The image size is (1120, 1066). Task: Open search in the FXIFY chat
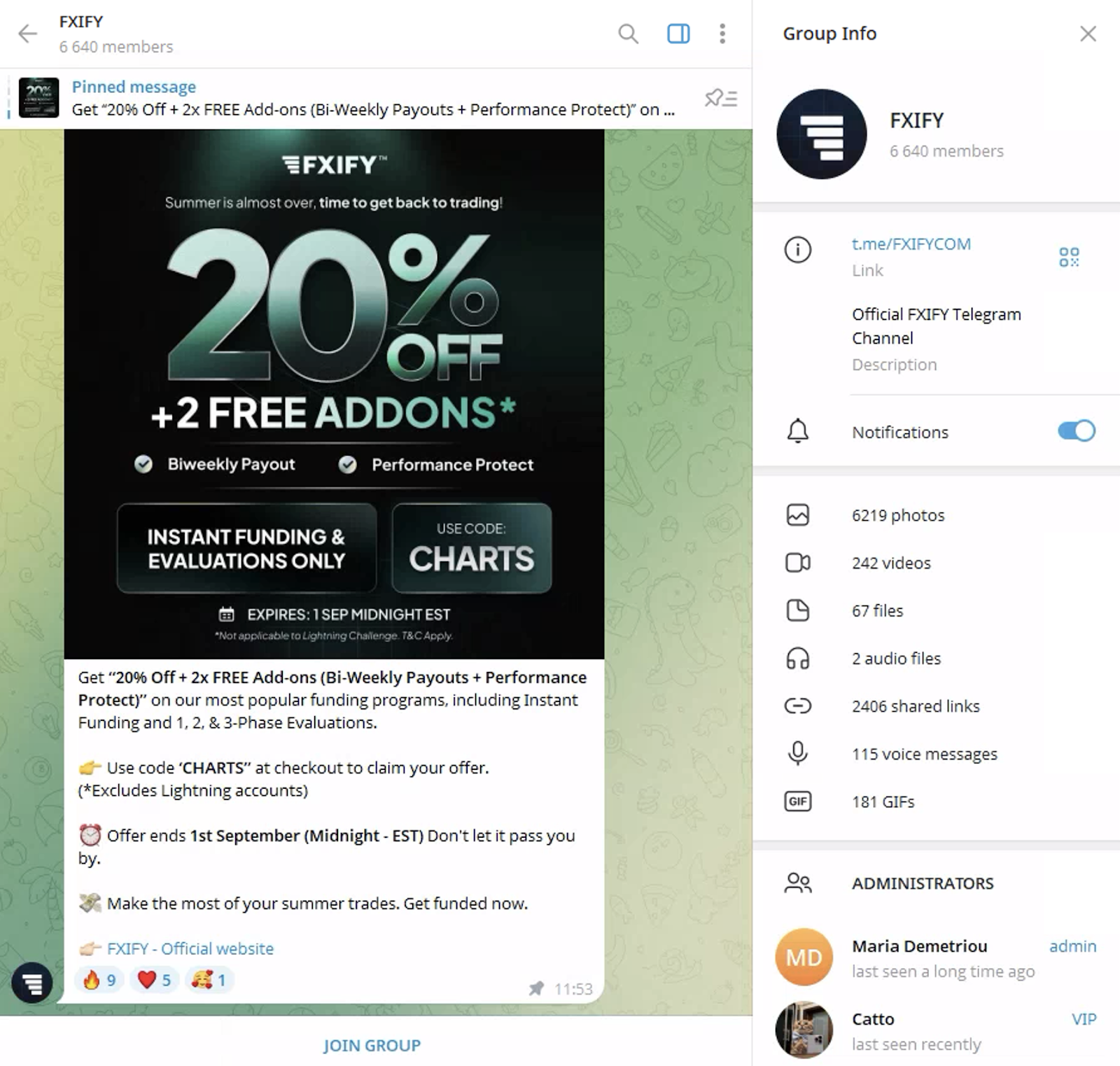628,34
